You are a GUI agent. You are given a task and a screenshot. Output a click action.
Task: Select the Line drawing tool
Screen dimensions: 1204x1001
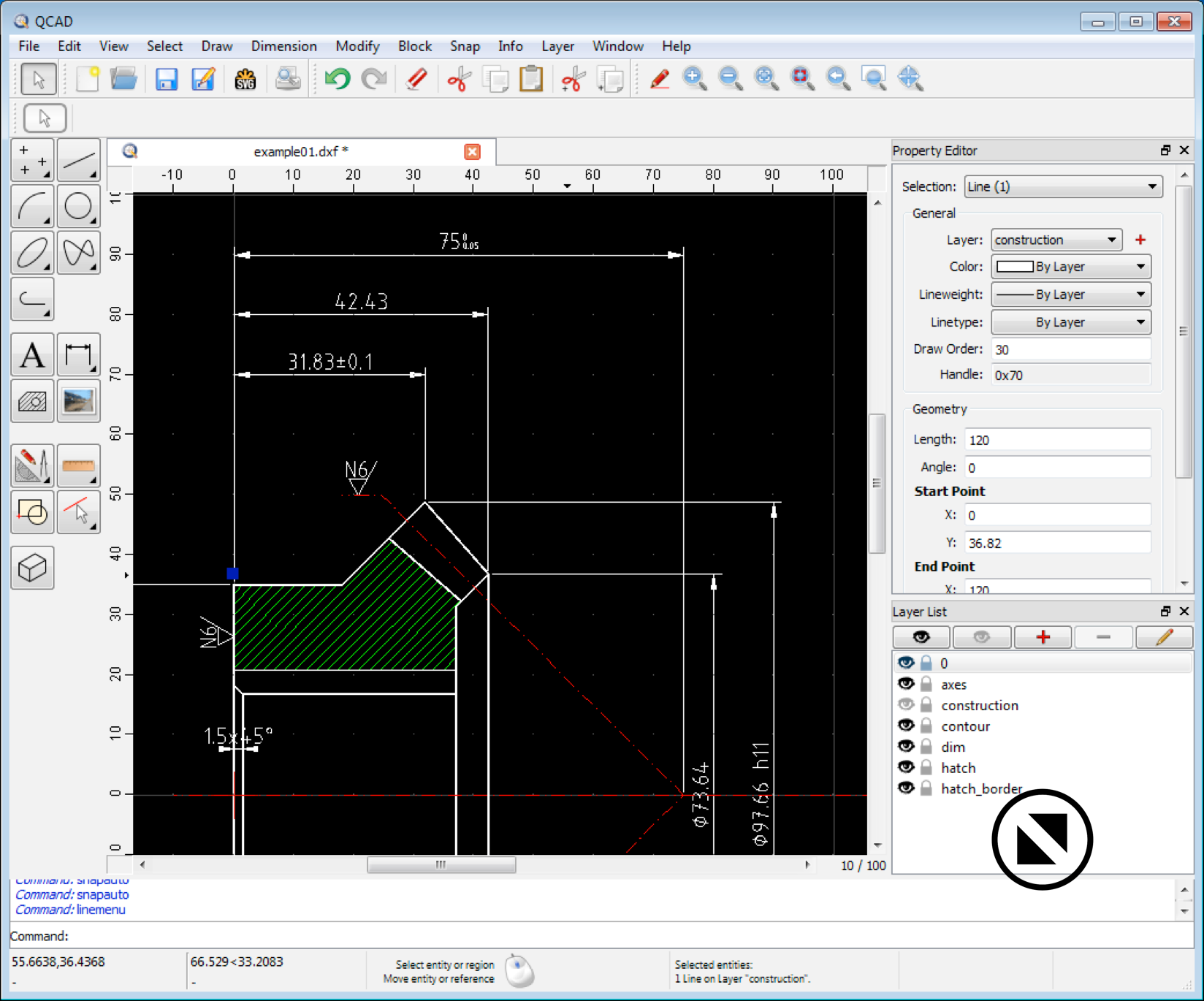click(78, 159)
